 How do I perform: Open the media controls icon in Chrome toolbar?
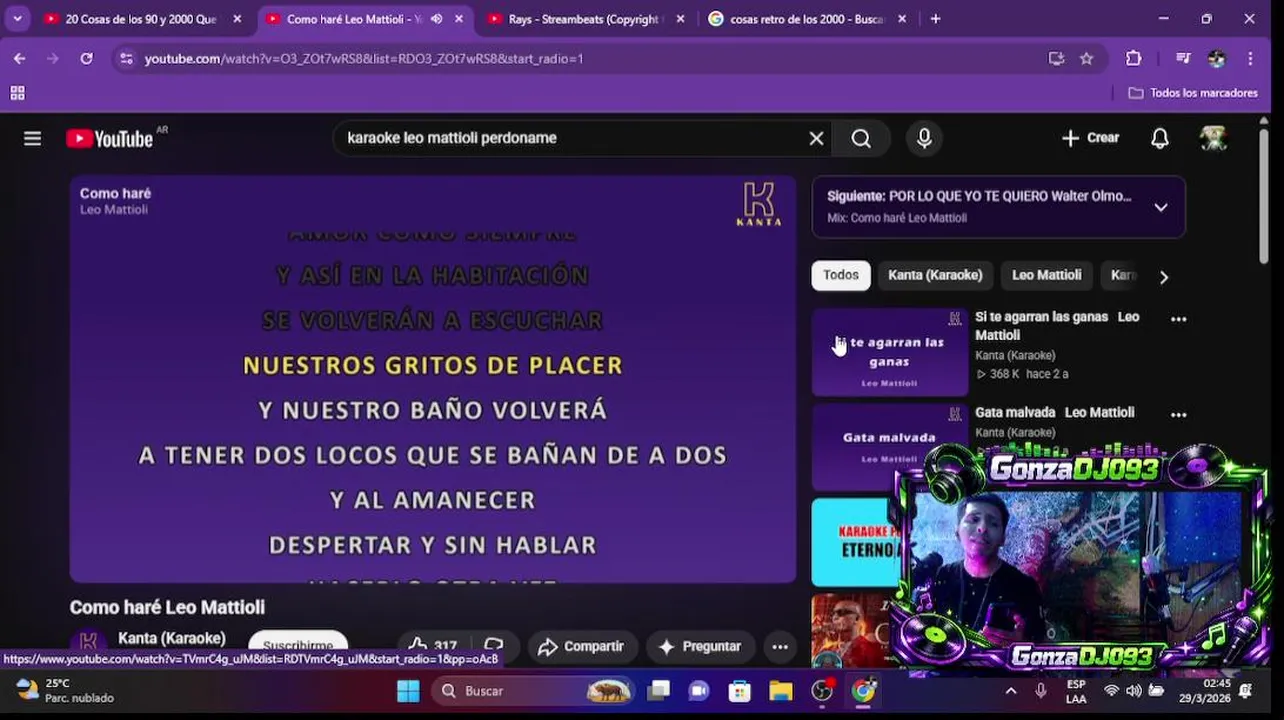tap(1183, 59)
